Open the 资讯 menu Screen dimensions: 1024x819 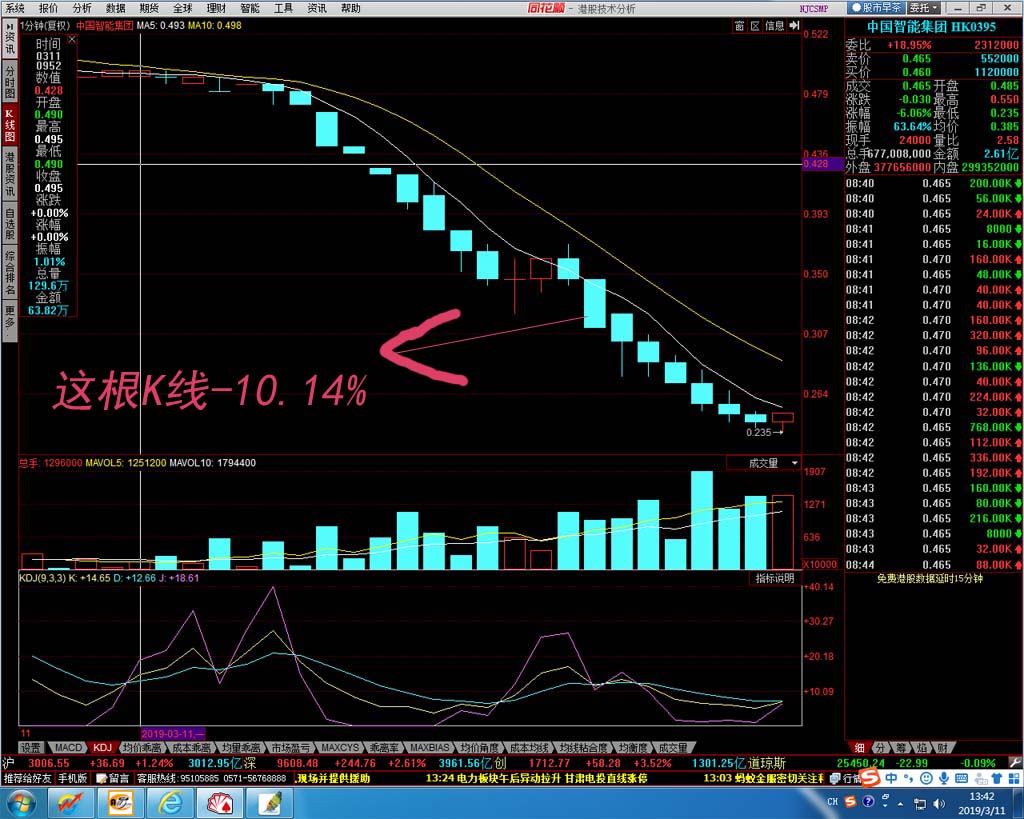tap(317, 8)
